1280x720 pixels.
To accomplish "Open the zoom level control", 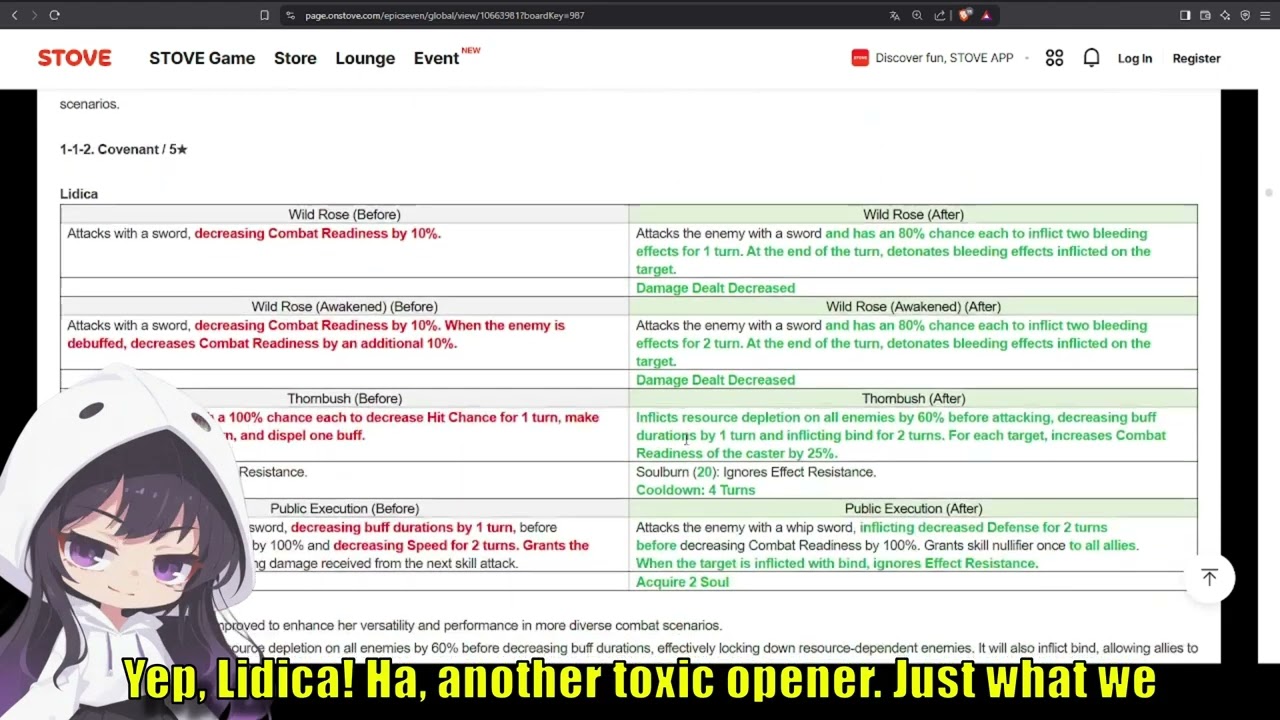I will point(917,15).
